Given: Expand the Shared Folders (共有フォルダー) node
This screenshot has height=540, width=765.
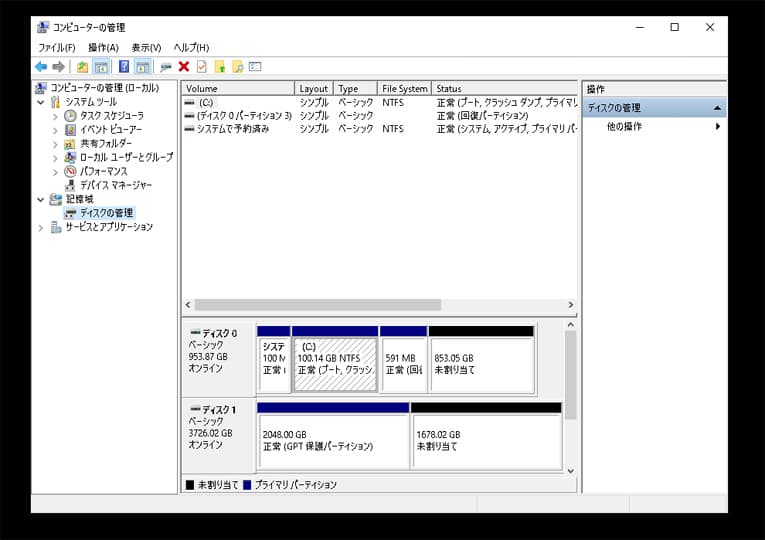Looking at the screenshot, I should point(56,144).
